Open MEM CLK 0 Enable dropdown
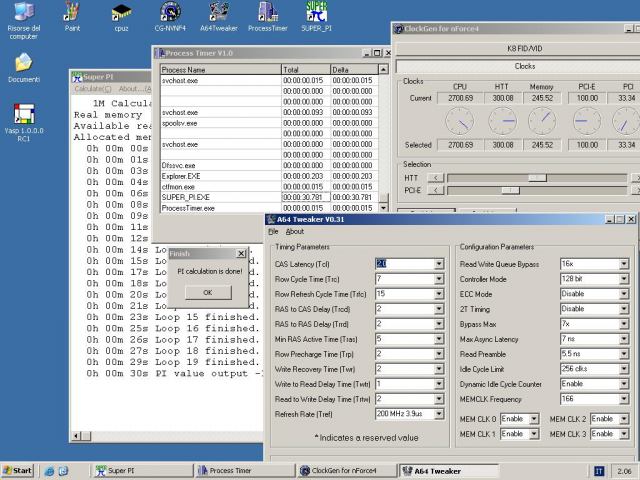The image size is (640, 480). click(534, 419)
